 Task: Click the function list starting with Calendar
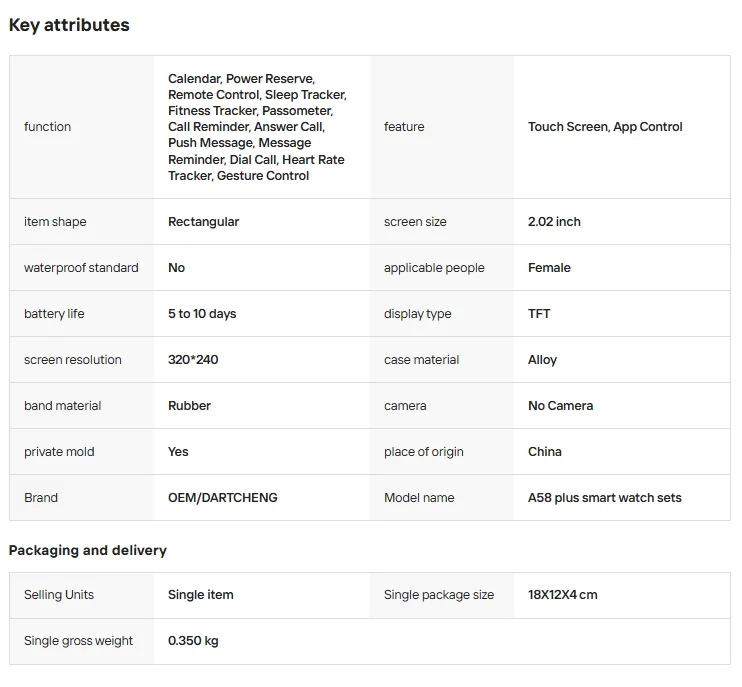click(257, 127)
